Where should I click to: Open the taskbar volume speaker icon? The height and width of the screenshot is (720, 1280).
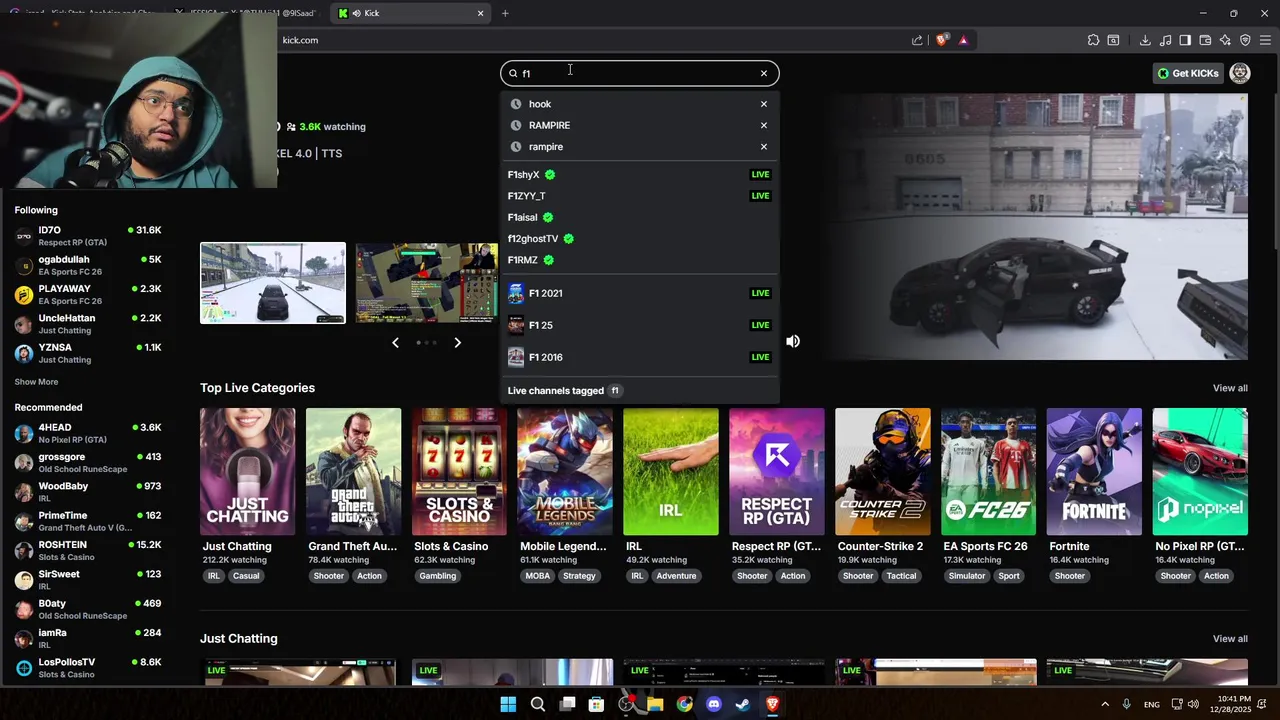1193,704
